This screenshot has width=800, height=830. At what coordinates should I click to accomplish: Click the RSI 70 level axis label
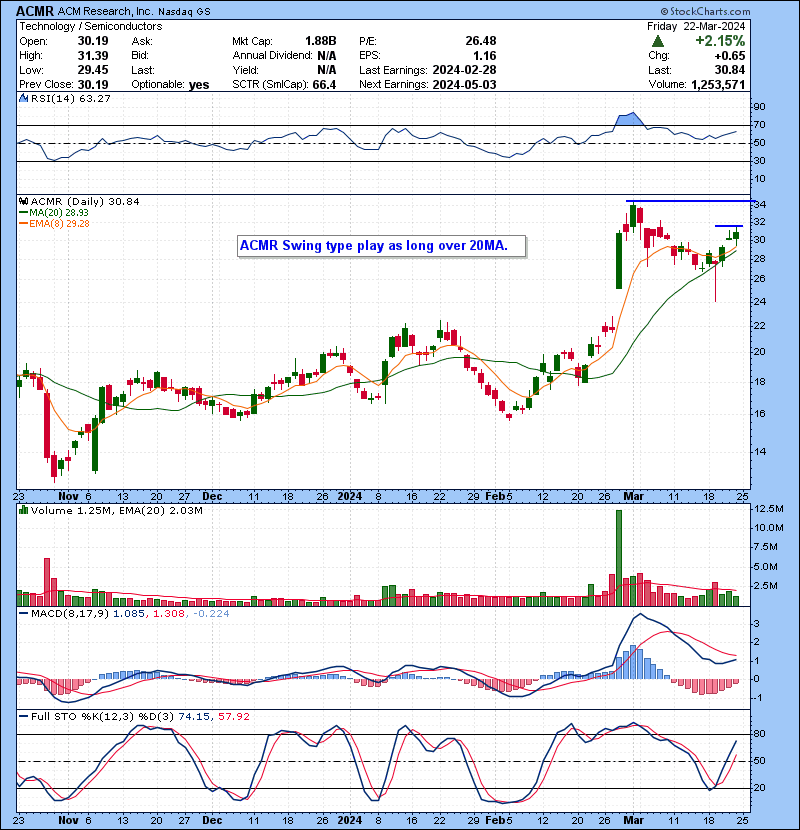coord(760,125)
